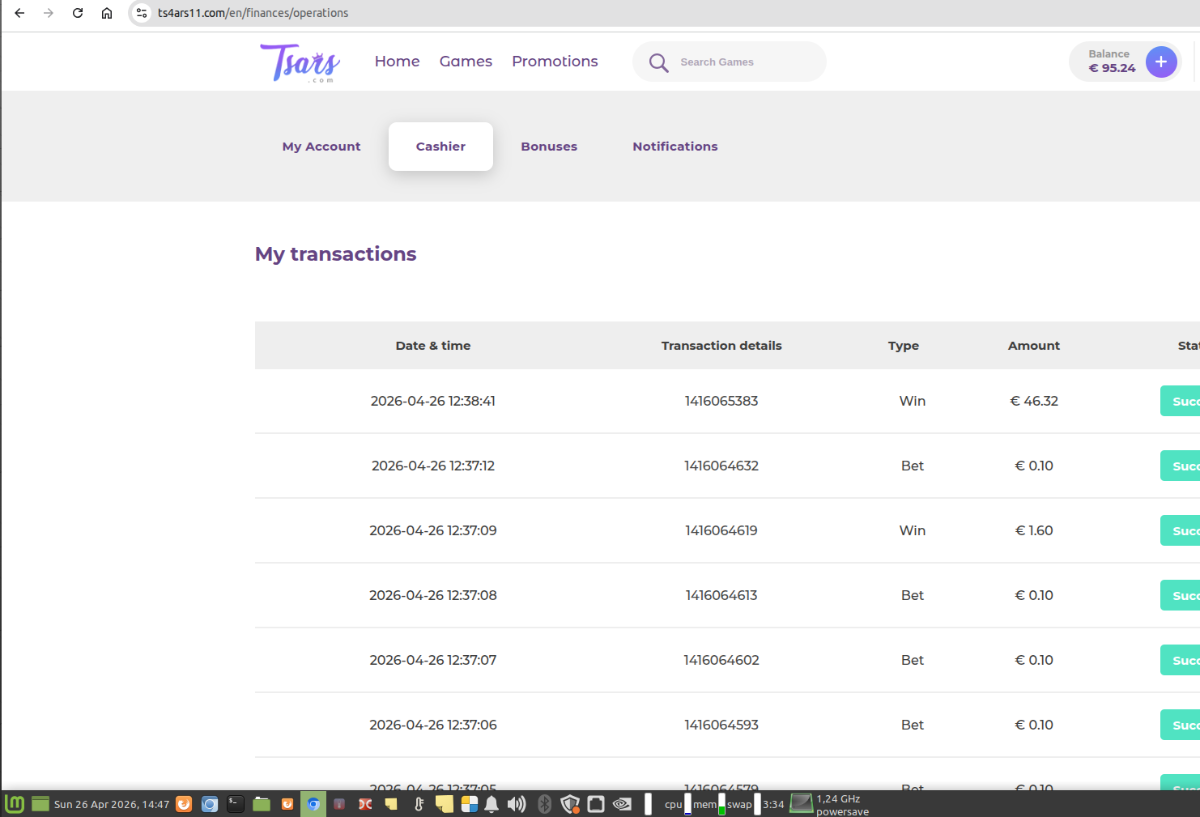The image size is (1200, 817).
Task: Go to the Games page
Action: [x=466, y=61]
